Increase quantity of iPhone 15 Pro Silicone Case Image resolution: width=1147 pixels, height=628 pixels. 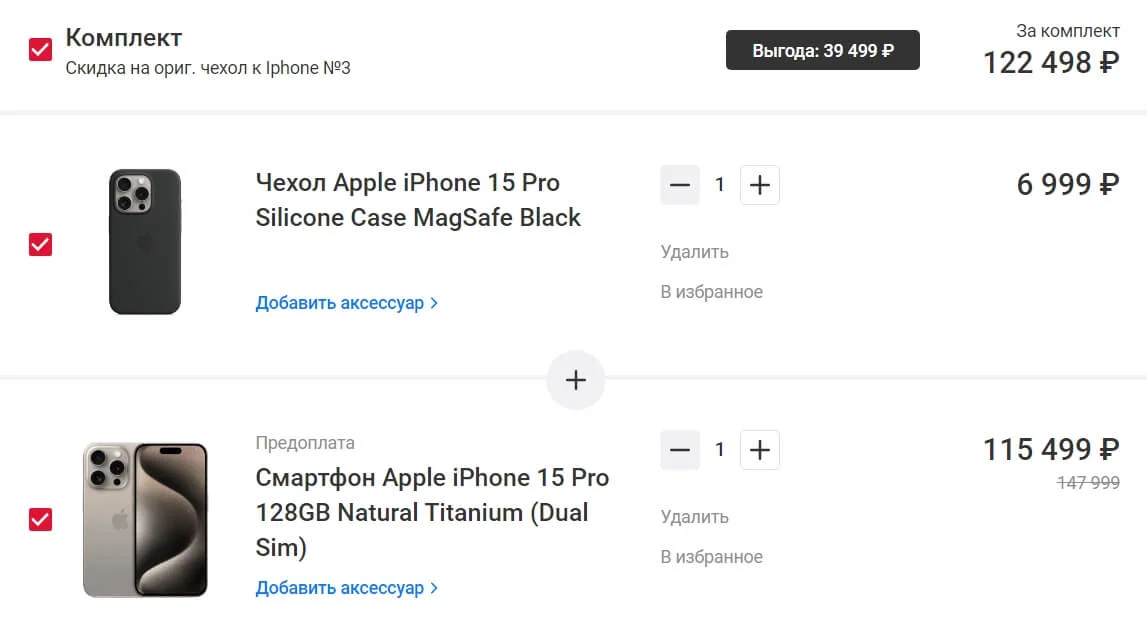[759, 185]
